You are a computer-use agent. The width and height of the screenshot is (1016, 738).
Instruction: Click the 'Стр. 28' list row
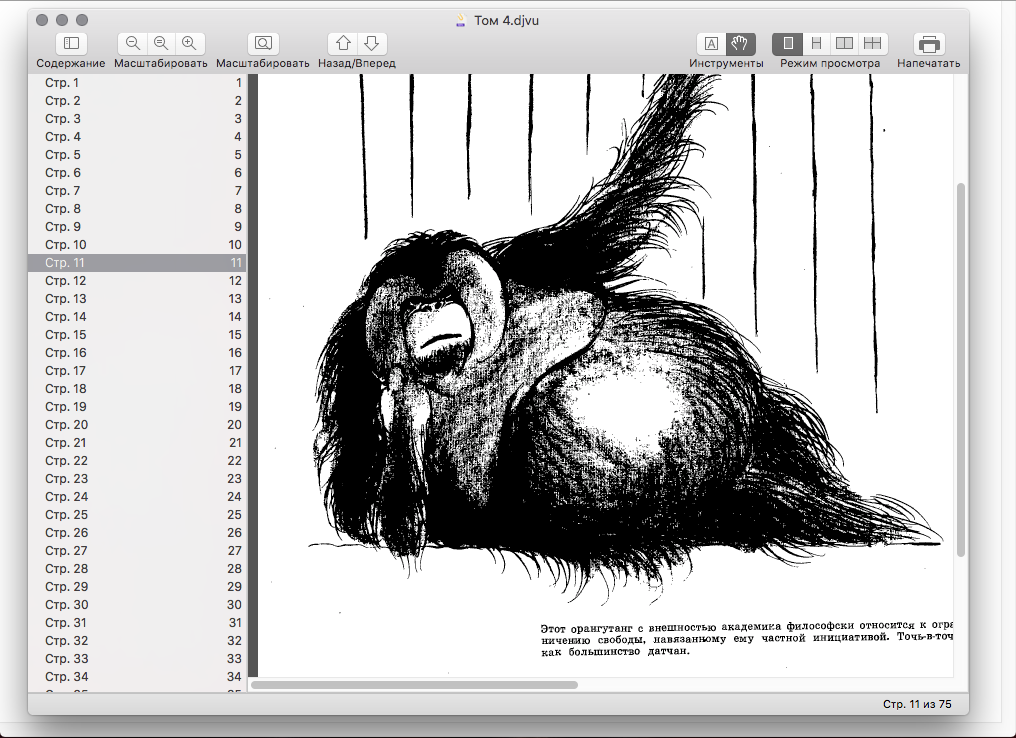tap(137, 568)
